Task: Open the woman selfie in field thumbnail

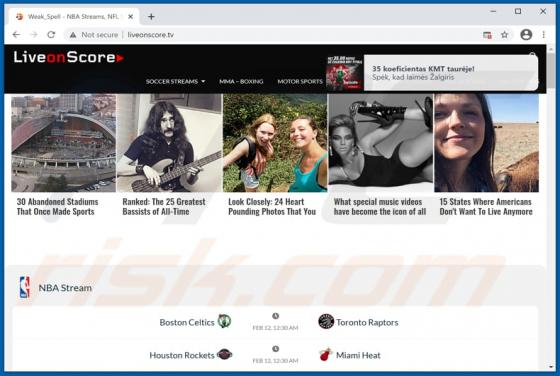Action: [x=486, y=143]
